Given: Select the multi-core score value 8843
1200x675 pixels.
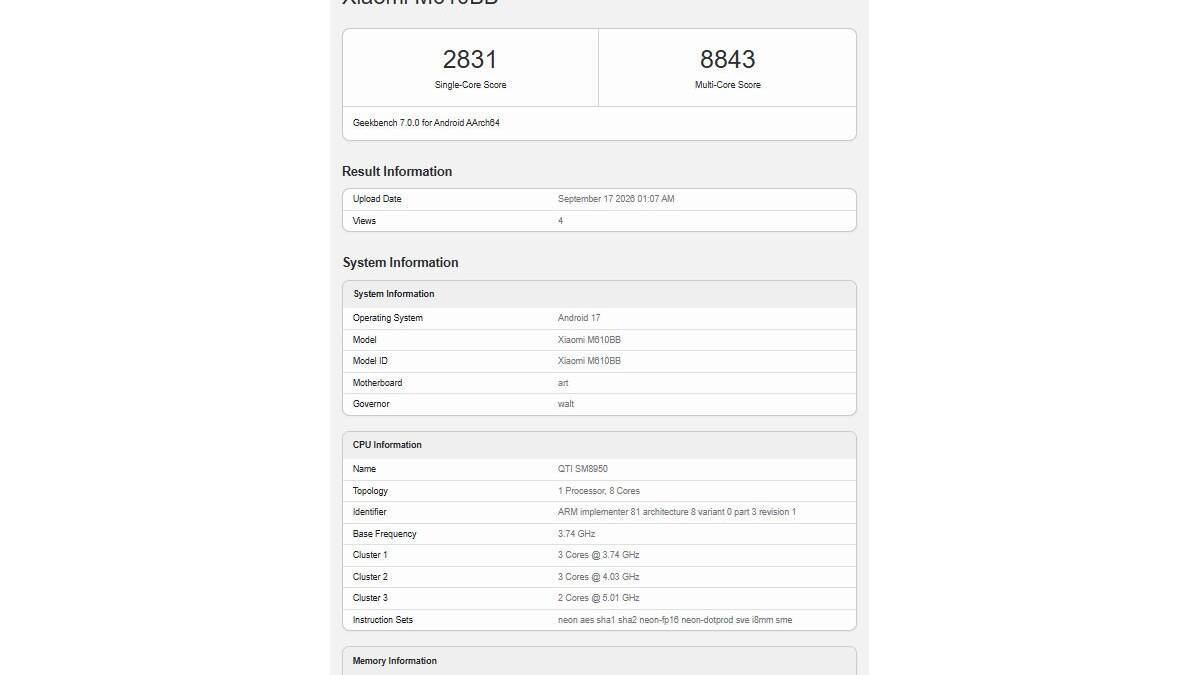Looking at the screenshot, I should [728, 59].
